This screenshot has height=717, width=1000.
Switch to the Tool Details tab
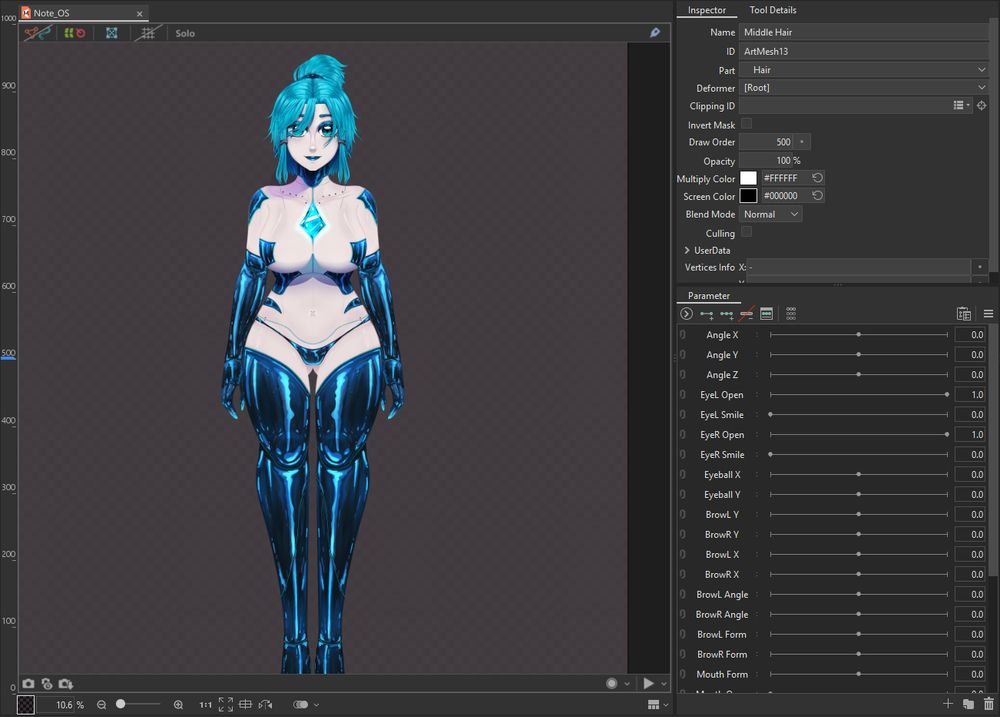(x=772, y=10)
